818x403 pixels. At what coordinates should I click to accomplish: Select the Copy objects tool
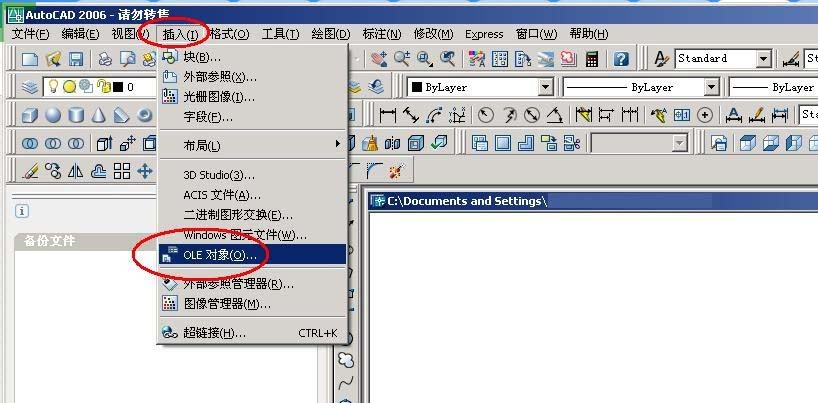point(53,171)
